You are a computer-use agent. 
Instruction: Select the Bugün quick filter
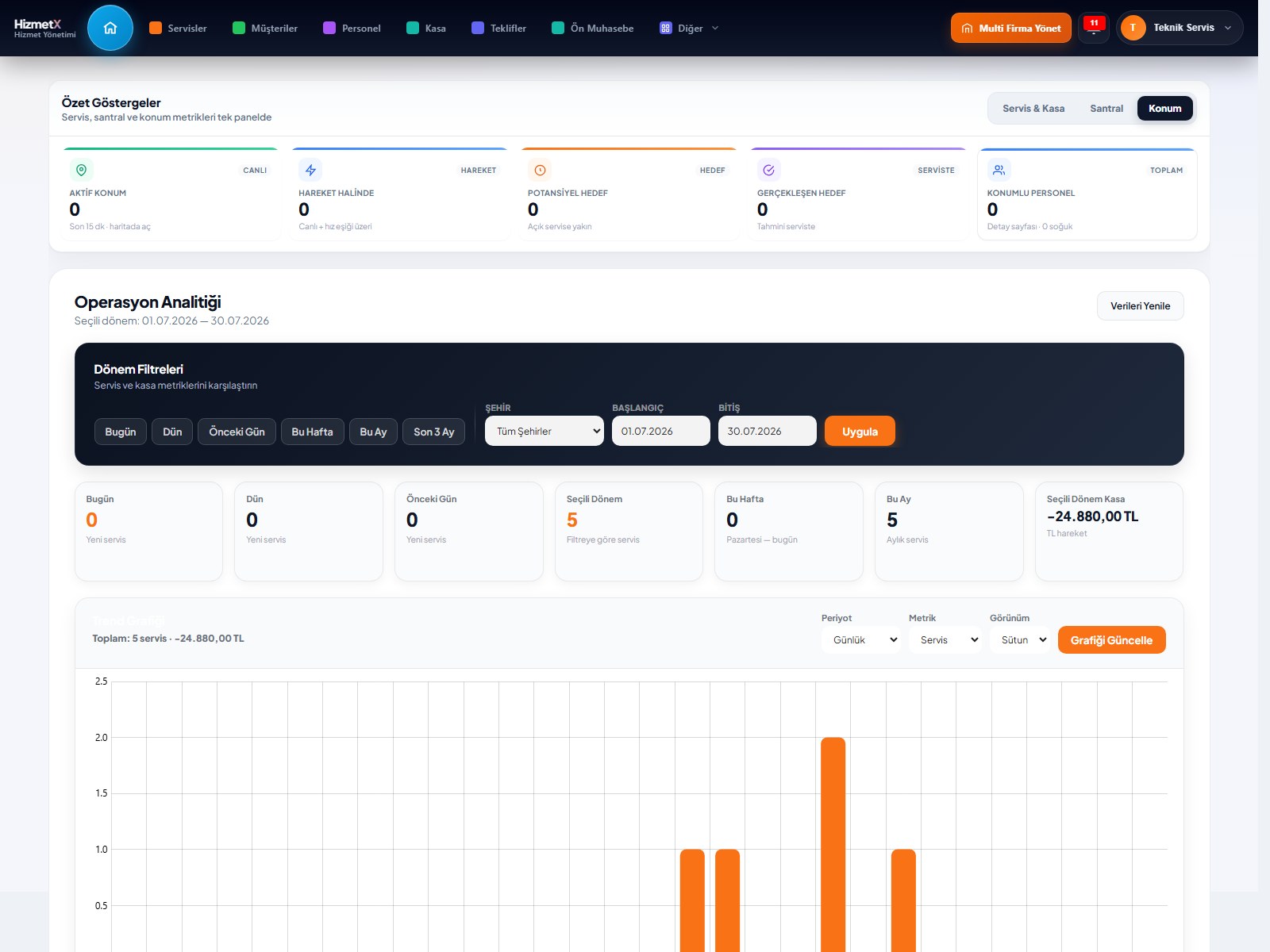pos(121,432)
